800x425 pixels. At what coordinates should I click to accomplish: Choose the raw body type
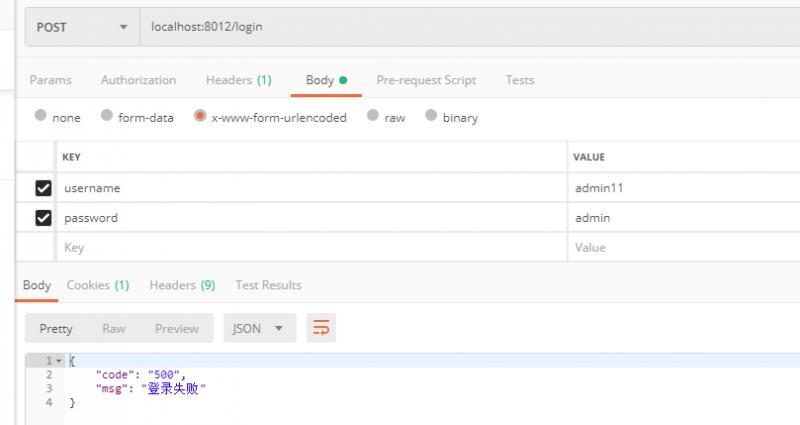[373, 116]
